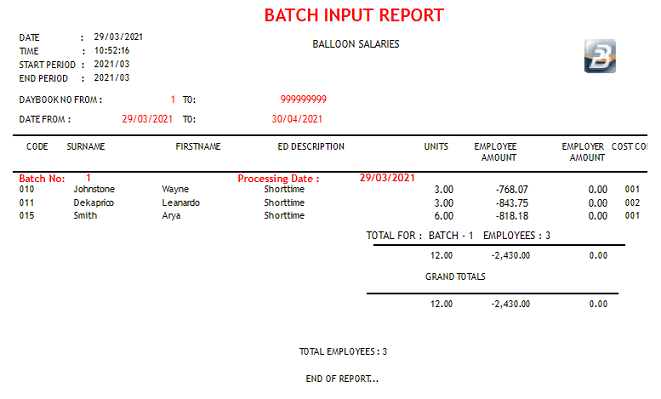Click the red processing date 29/03/2021
The width and height of the screenshot is (661, 399).
387,178
